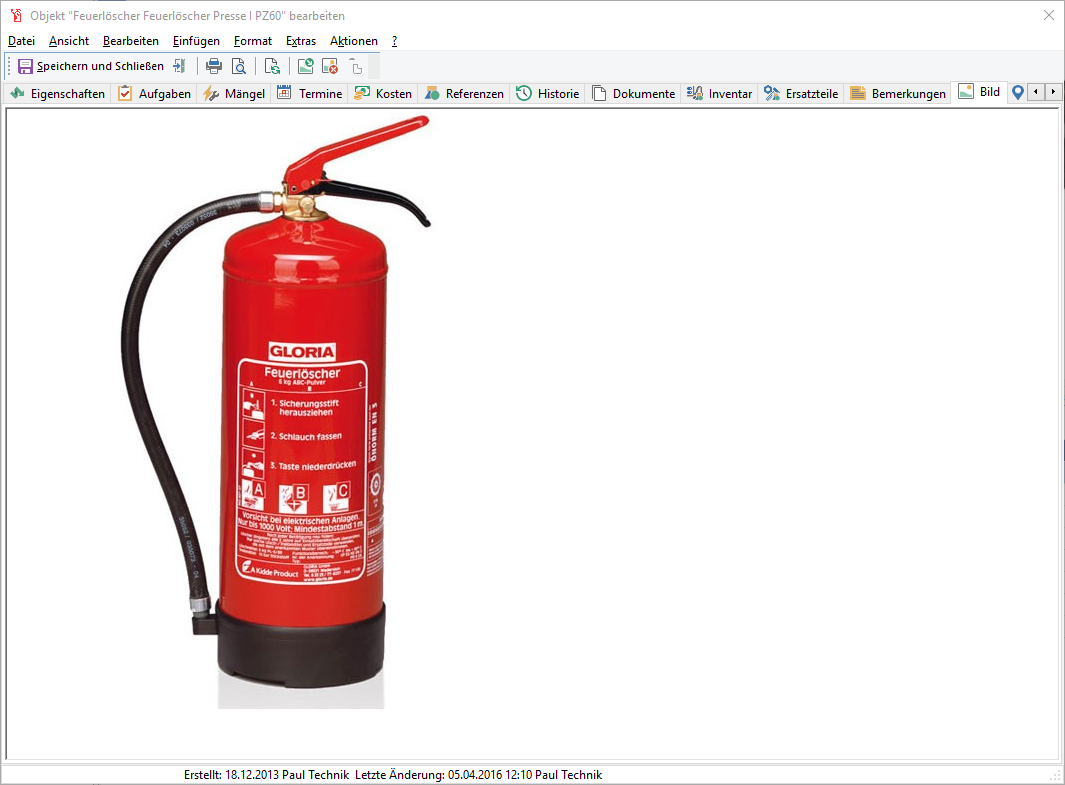Switch to the Referenzen tab

(465, 94)
